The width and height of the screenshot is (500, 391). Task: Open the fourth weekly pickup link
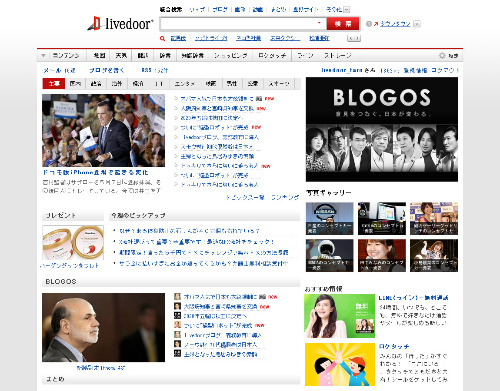(203, 263)
